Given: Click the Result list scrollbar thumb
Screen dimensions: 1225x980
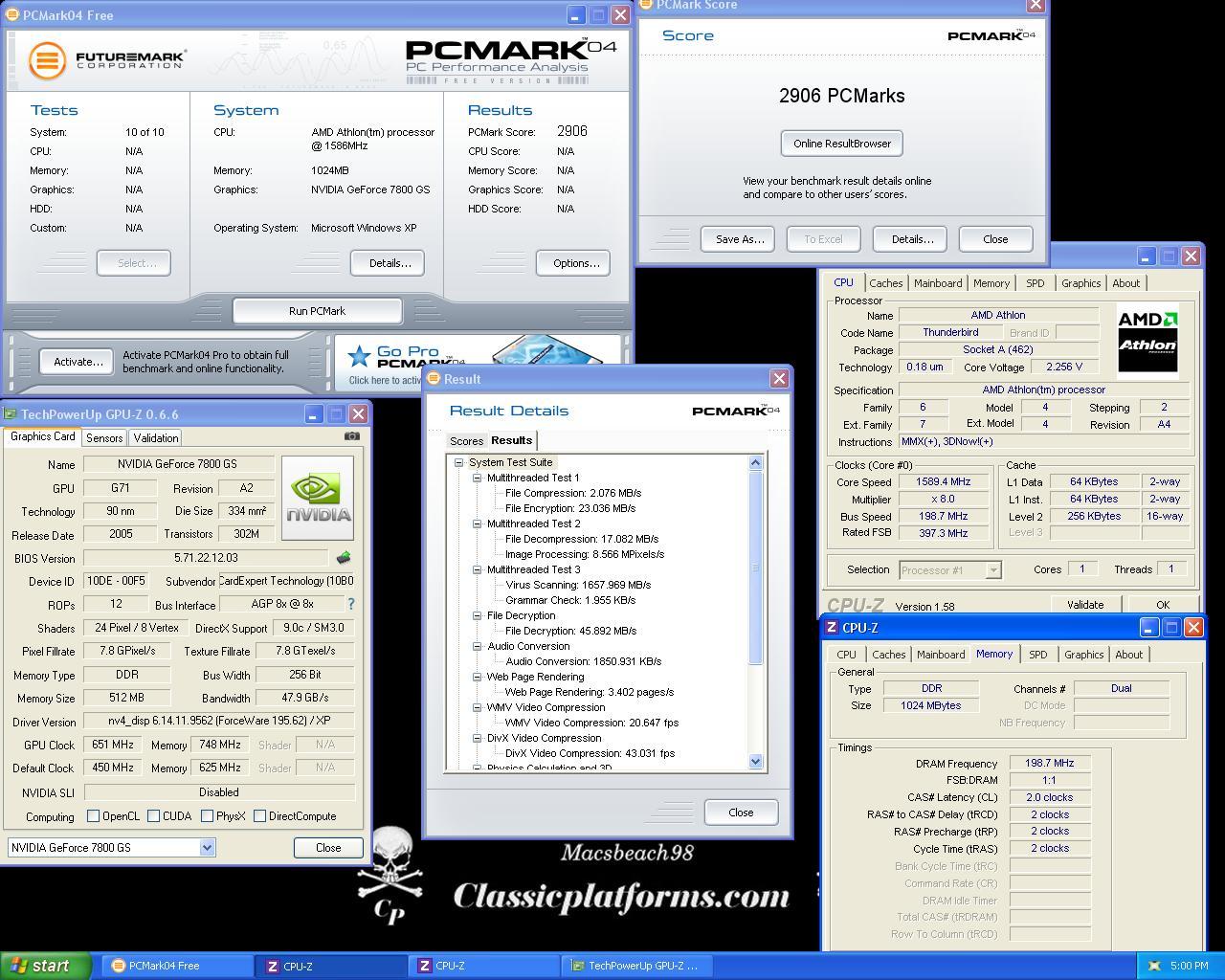Looking at the screenshot, I should coord(755,568).
